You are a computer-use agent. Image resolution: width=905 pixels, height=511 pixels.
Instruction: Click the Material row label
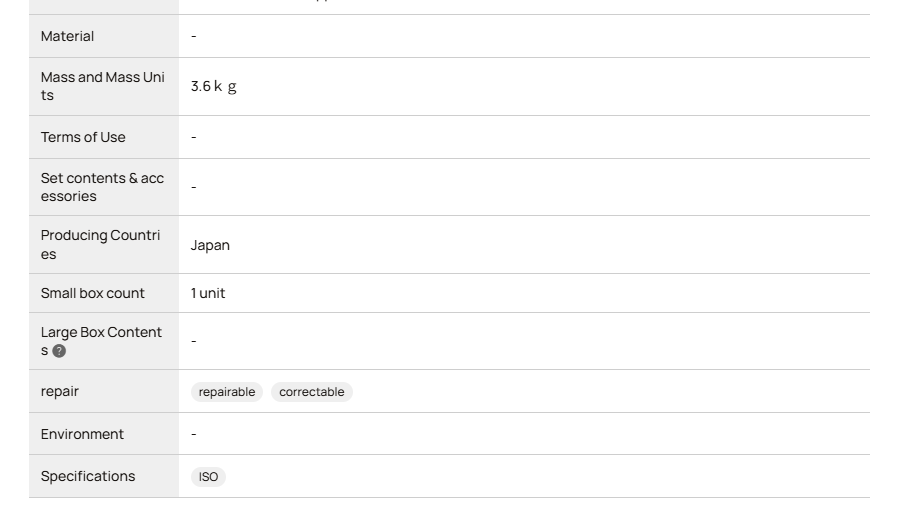[67, 36]
